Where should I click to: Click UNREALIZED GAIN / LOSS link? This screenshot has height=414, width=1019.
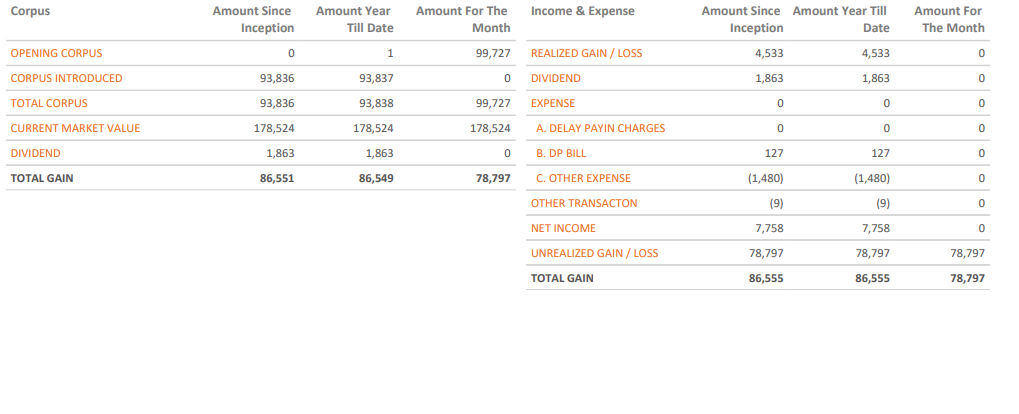[594, 253]
